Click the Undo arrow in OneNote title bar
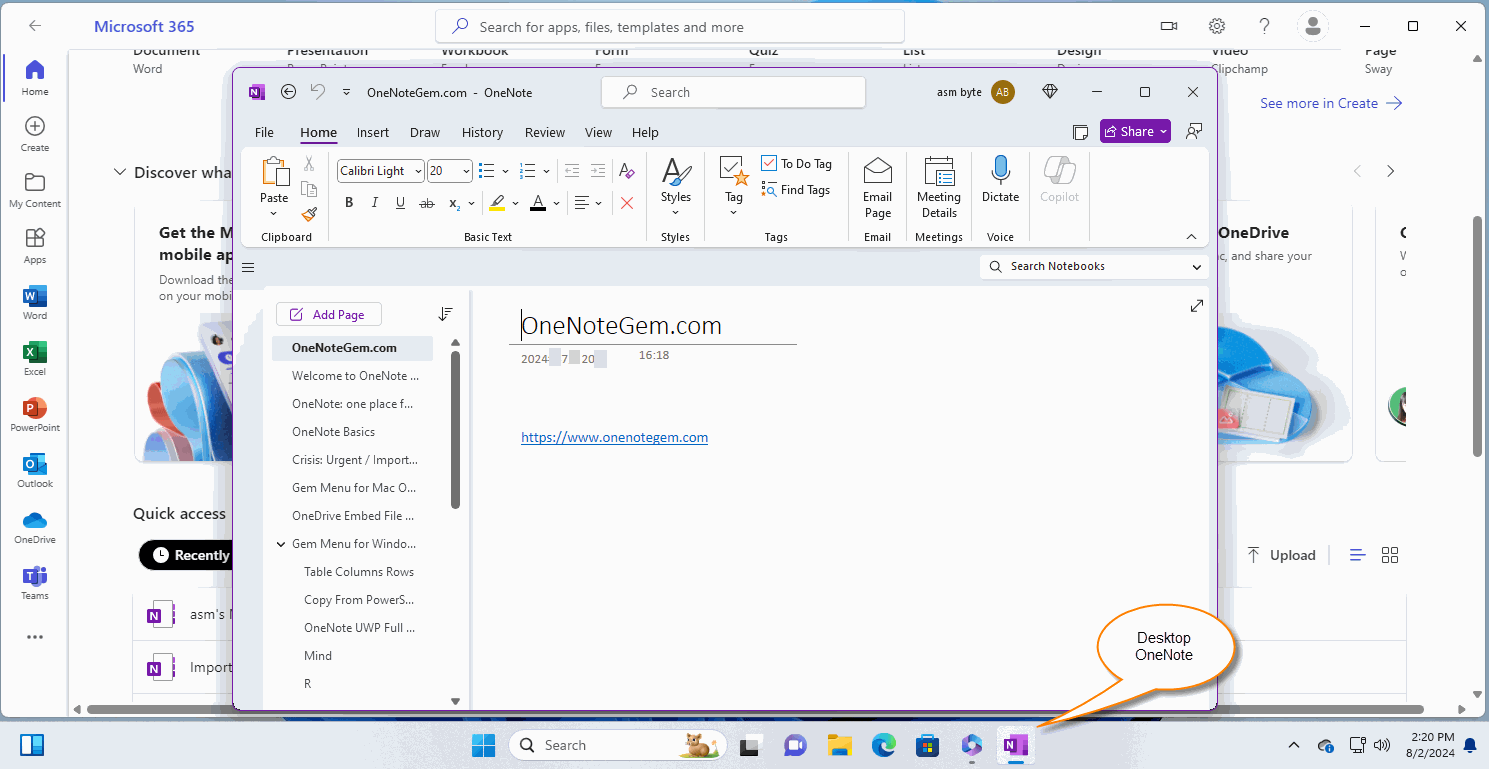1489x769 pixels. [x=318, y=92]
